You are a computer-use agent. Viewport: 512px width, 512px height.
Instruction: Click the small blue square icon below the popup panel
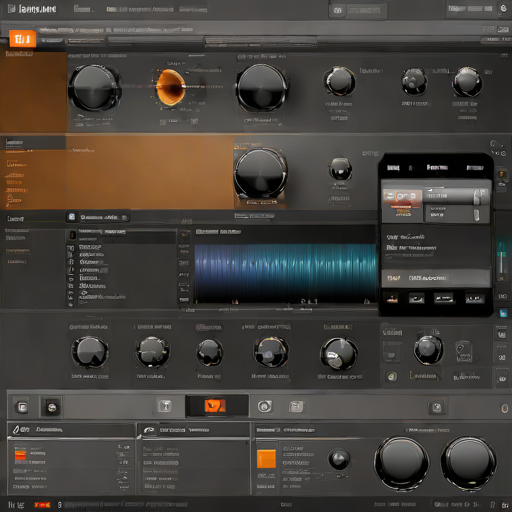pyautogui.click(x=503, y=313)
